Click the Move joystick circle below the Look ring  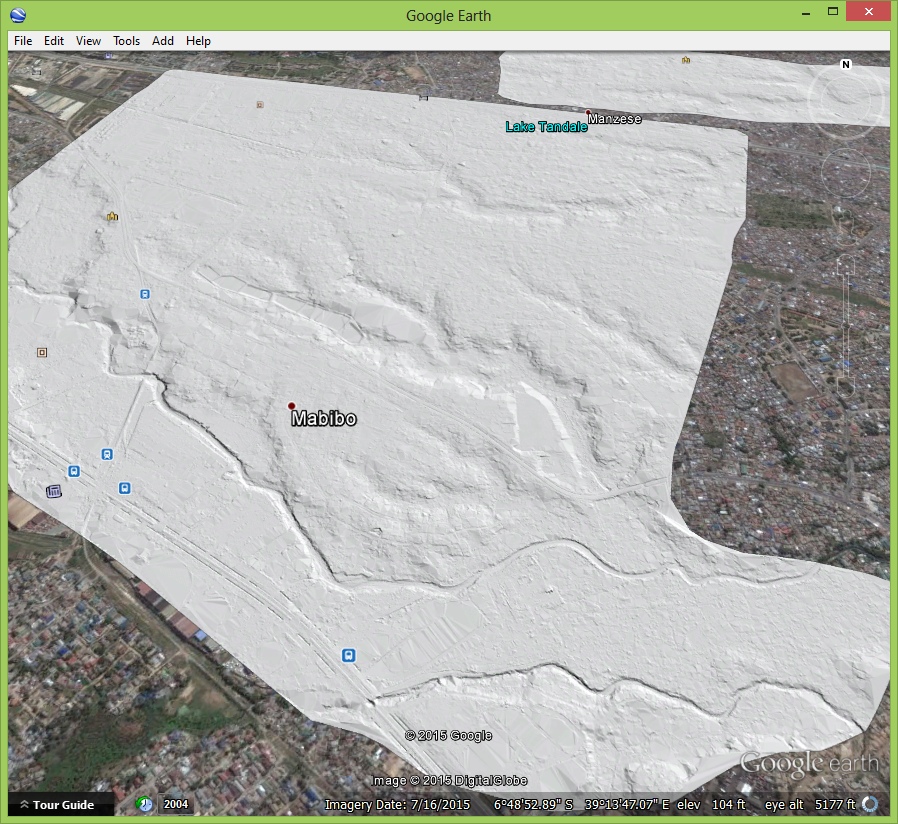coord(846,172)
